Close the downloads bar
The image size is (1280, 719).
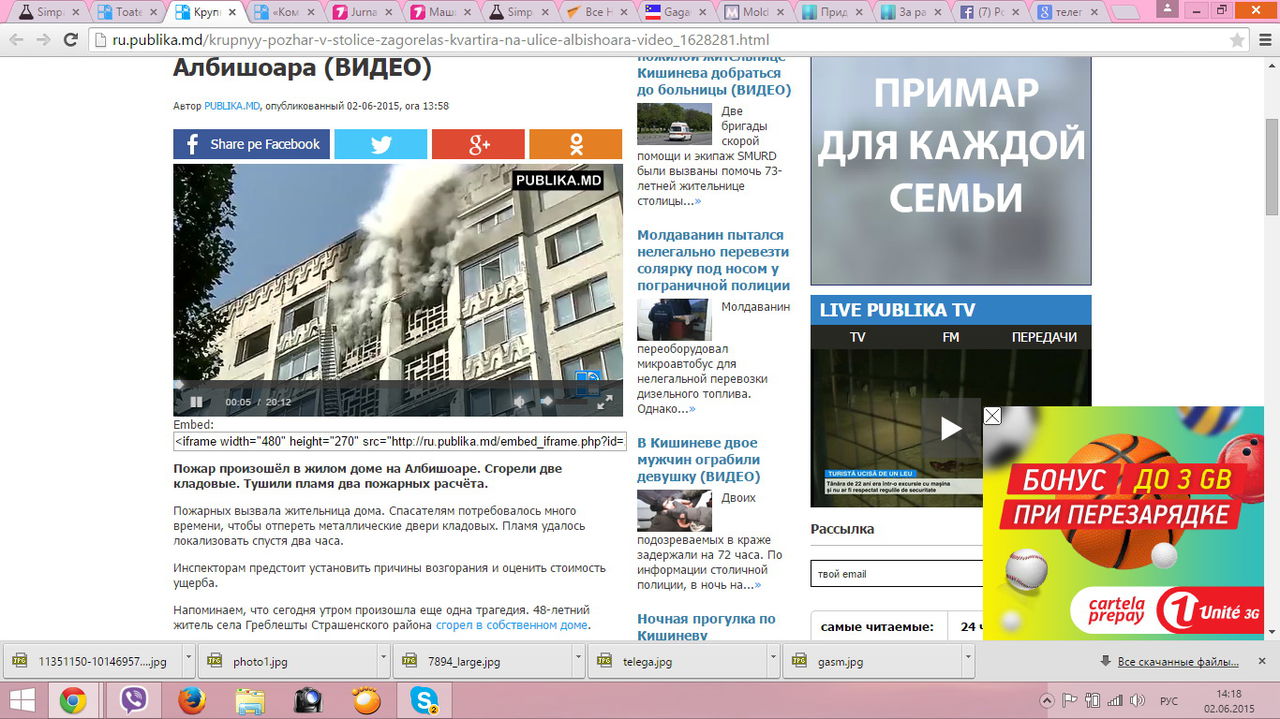[x=1263, y=661]
